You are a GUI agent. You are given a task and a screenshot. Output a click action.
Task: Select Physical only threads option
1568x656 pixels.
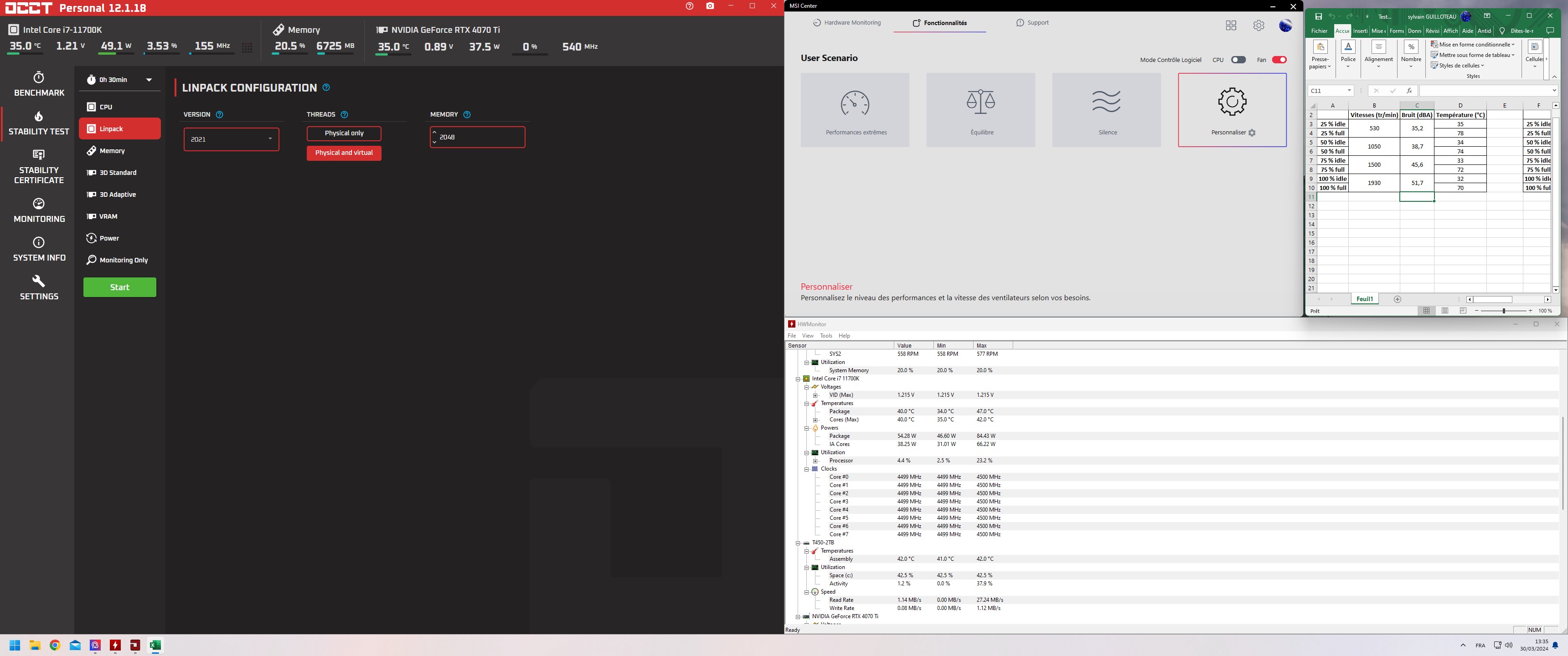coord(344,133)
